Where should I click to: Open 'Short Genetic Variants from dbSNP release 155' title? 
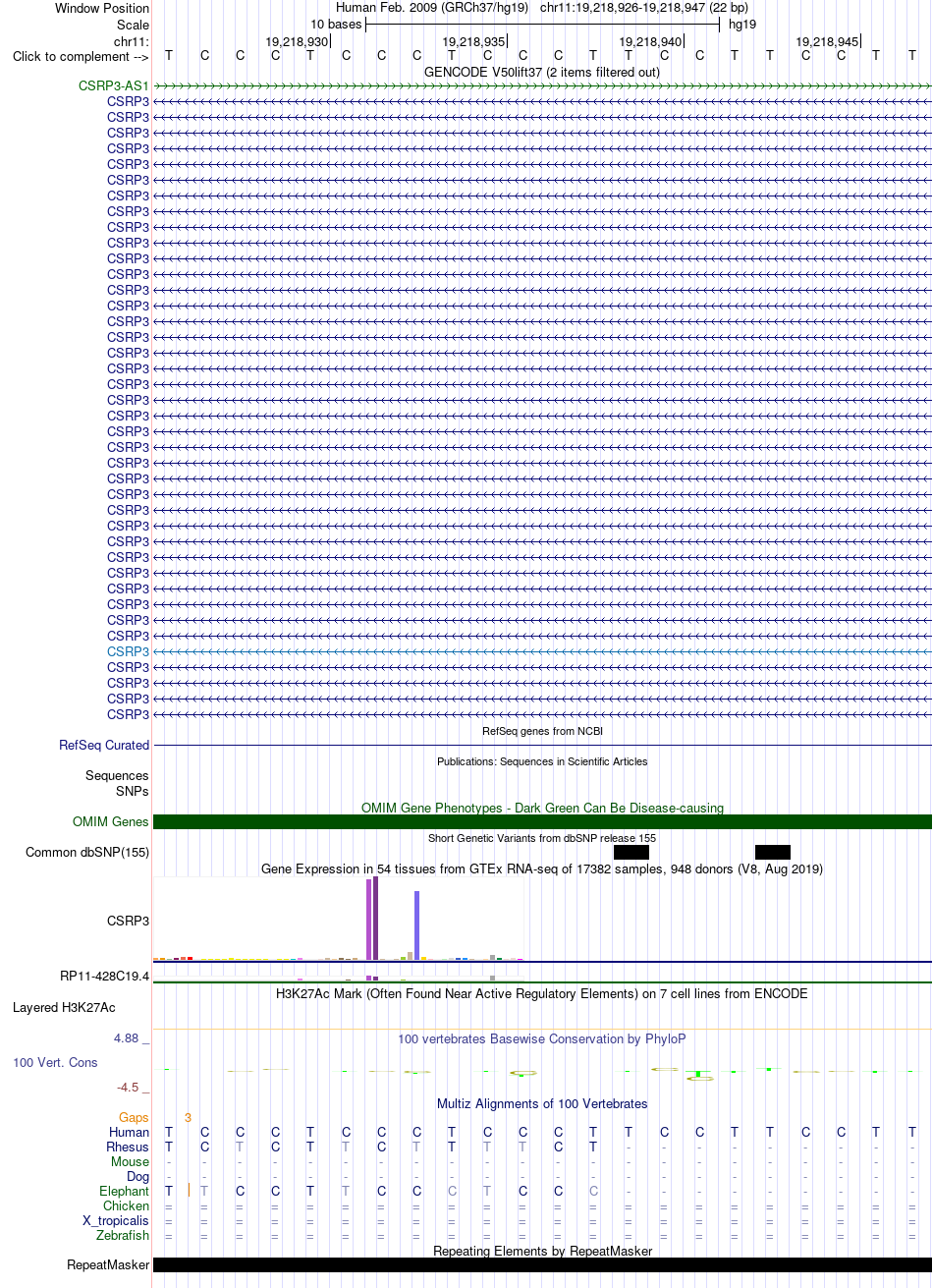(x=542, y=838)
